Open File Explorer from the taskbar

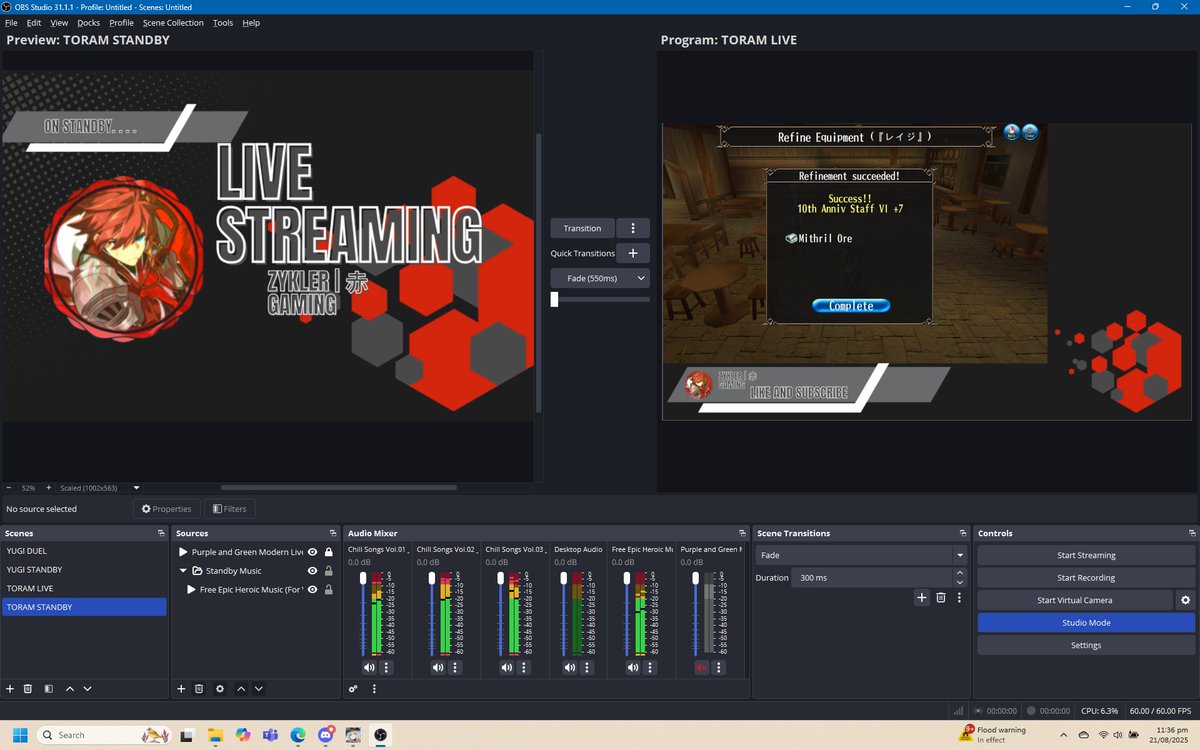(214, 734)
